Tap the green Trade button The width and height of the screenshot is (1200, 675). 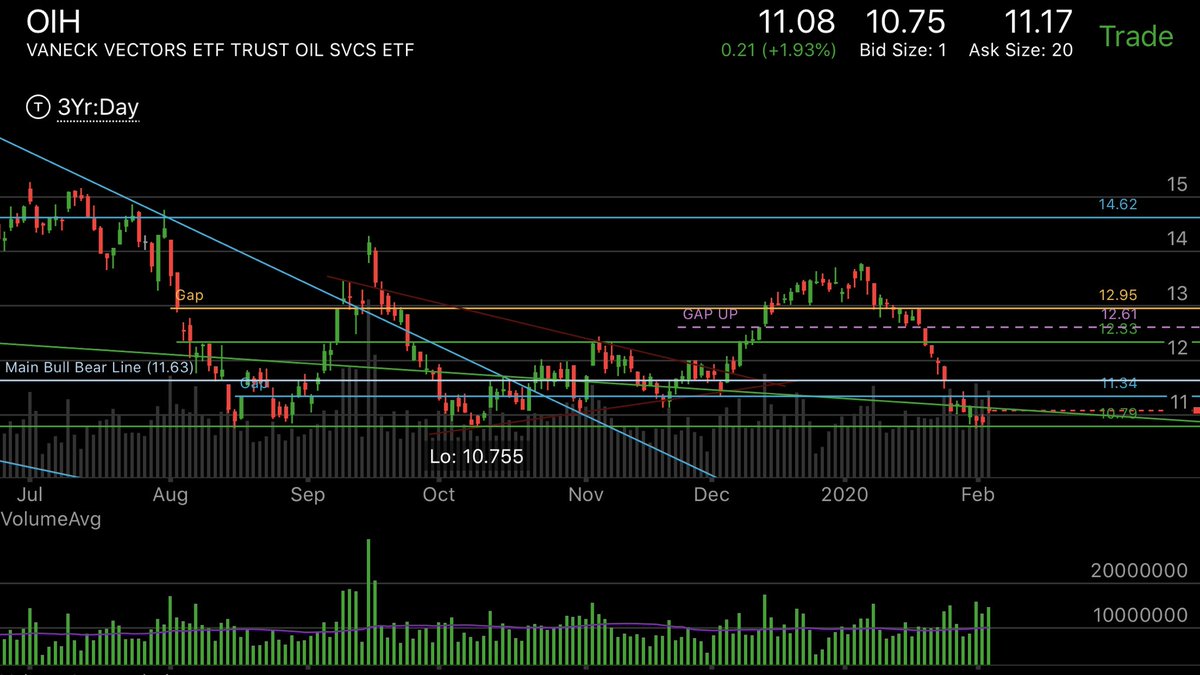click(x=1136, y=37)
